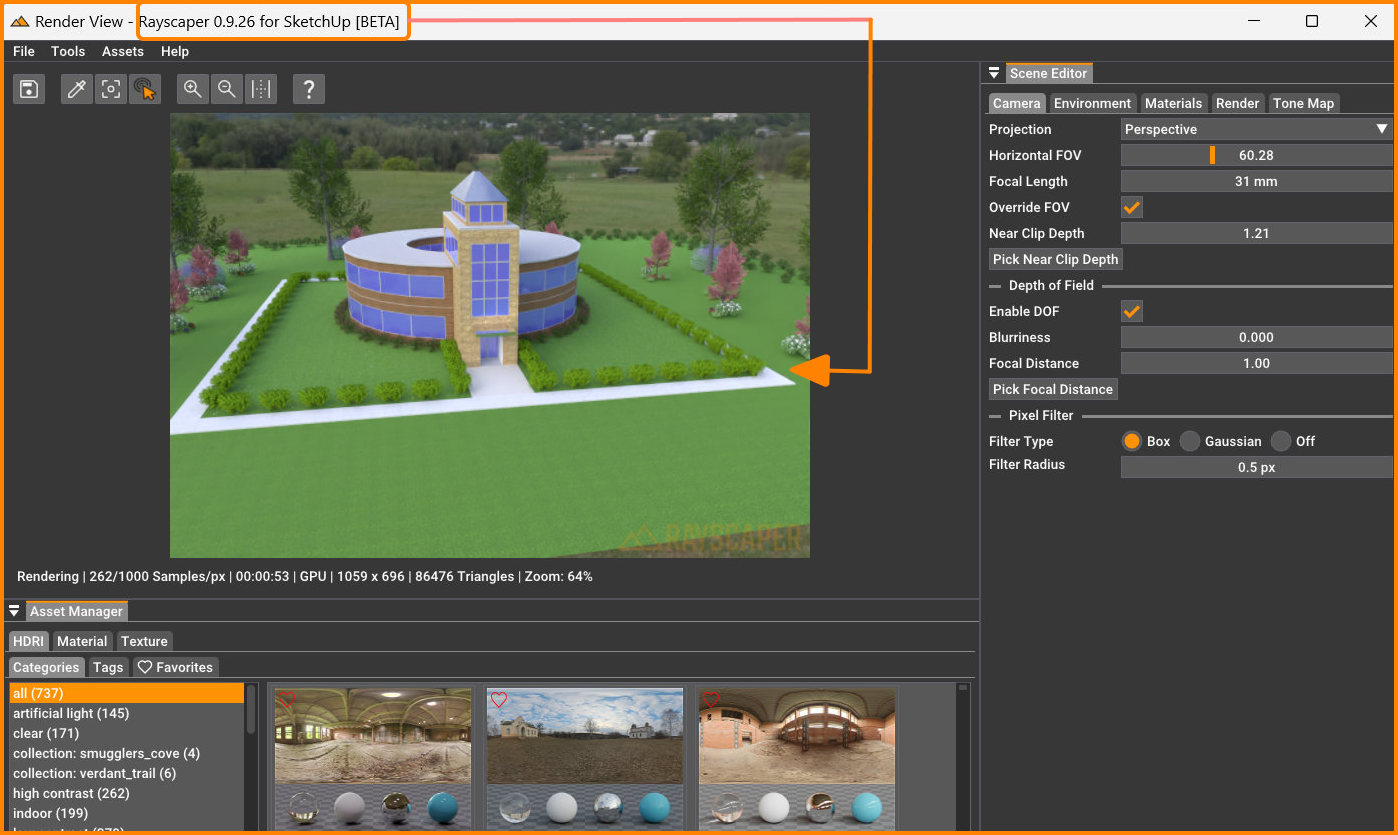This screenshot has height=835, width=1398.
Task: Disable the Override FOV checkbox
Action: pyautogui.click(x=1132, y=207)
